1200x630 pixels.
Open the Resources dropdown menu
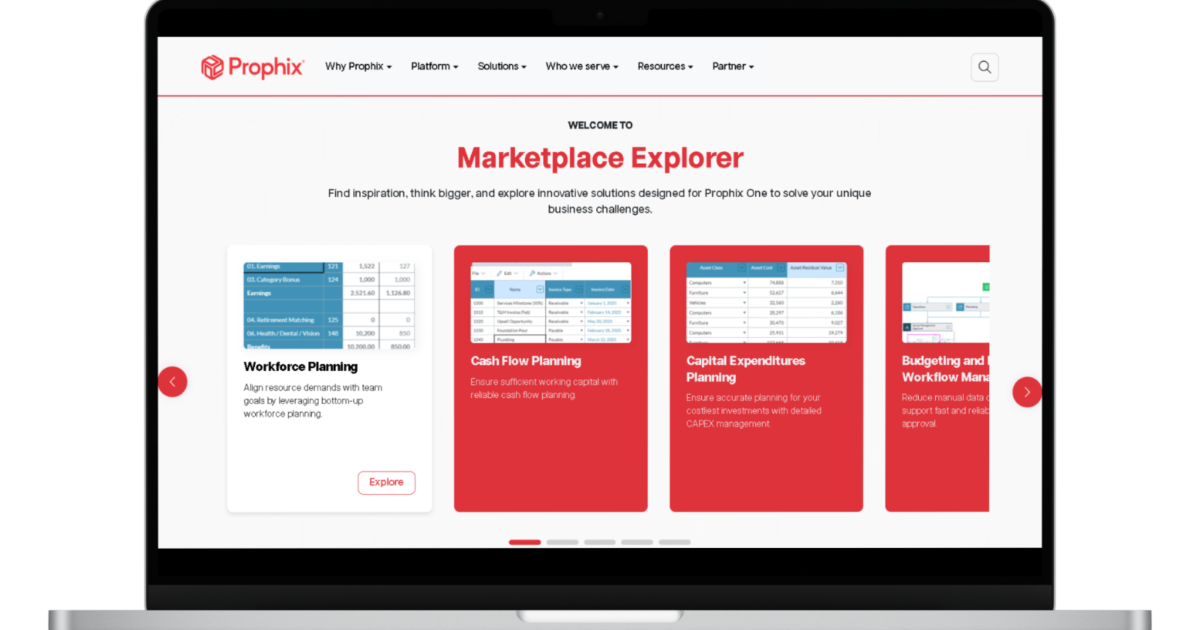(x=664, y=66)
